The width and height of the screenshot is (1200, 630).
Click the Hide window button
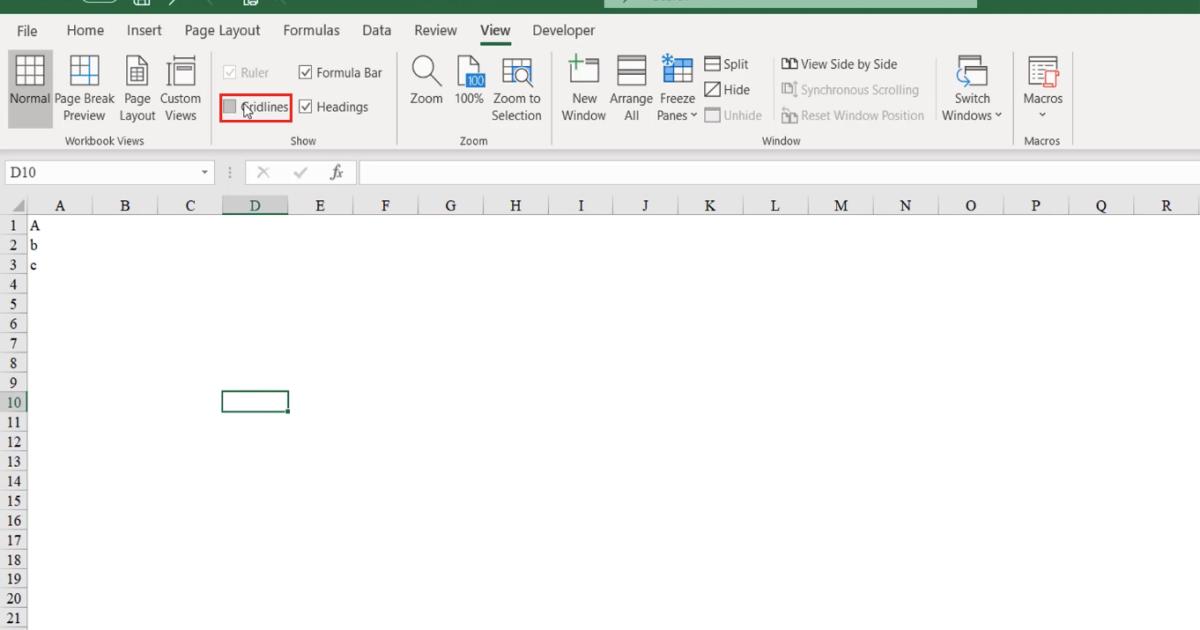(x=728, y=89)
